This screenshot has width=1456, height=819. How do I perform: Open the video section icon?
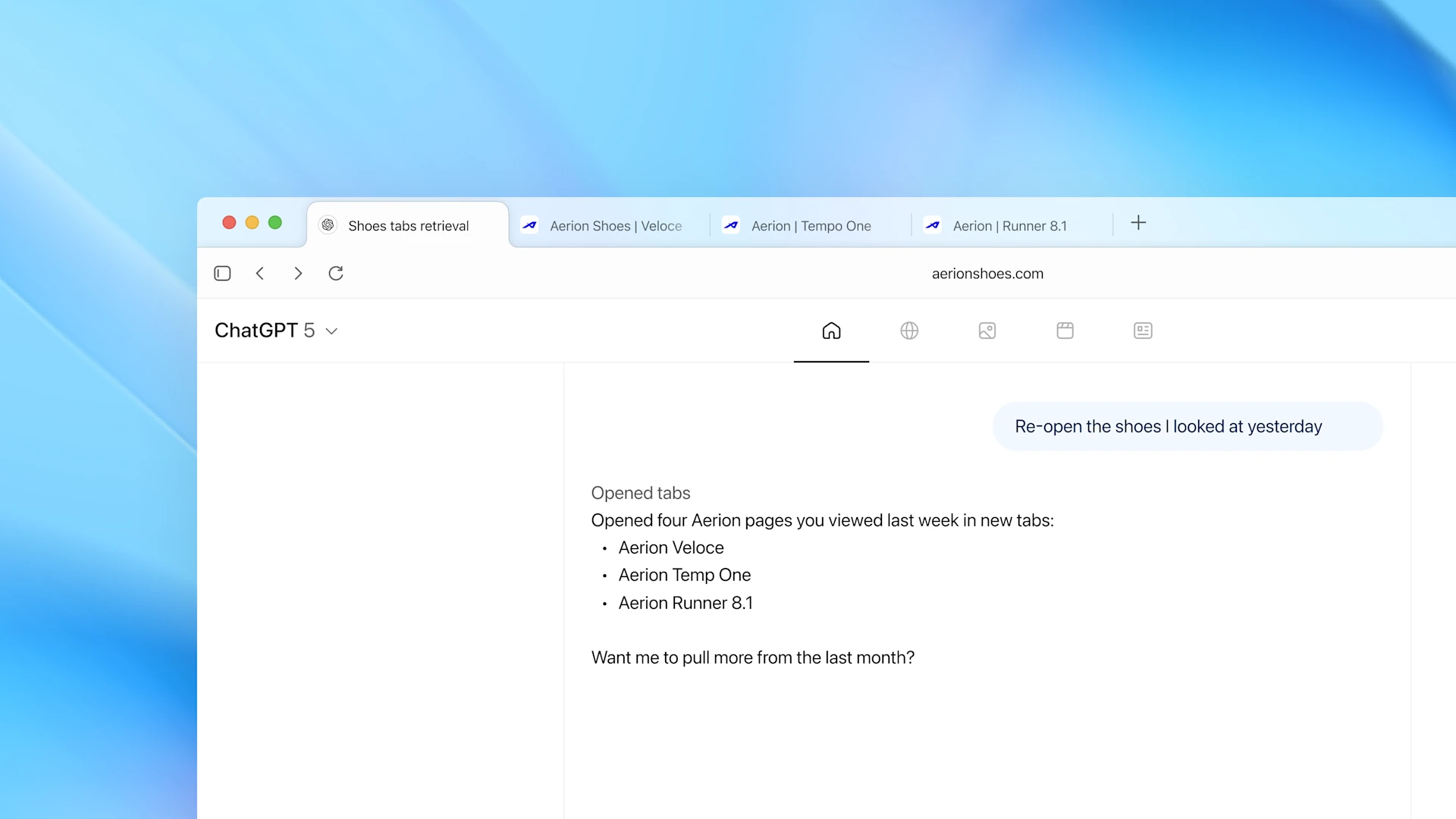pyautogui.click(x=1065, y=331)
